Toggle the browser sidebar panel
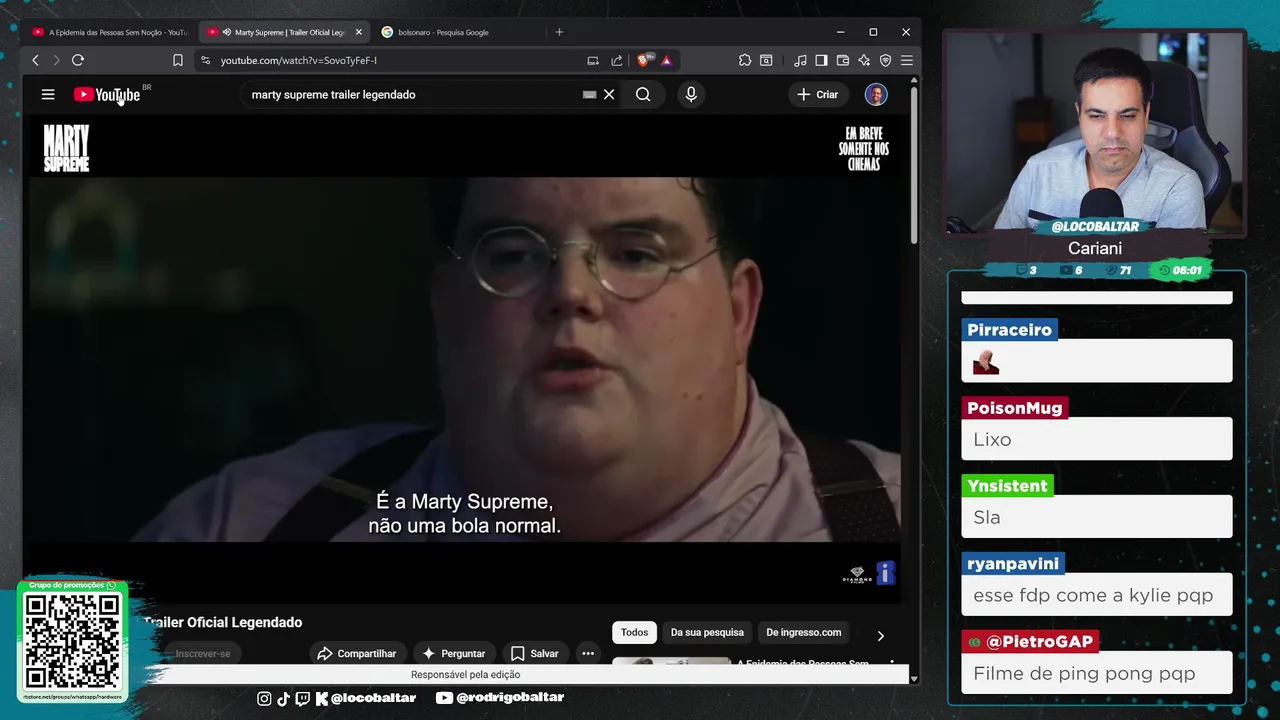Image resolution: width=1280 pixels, height=720 pixels. [821, 60]
